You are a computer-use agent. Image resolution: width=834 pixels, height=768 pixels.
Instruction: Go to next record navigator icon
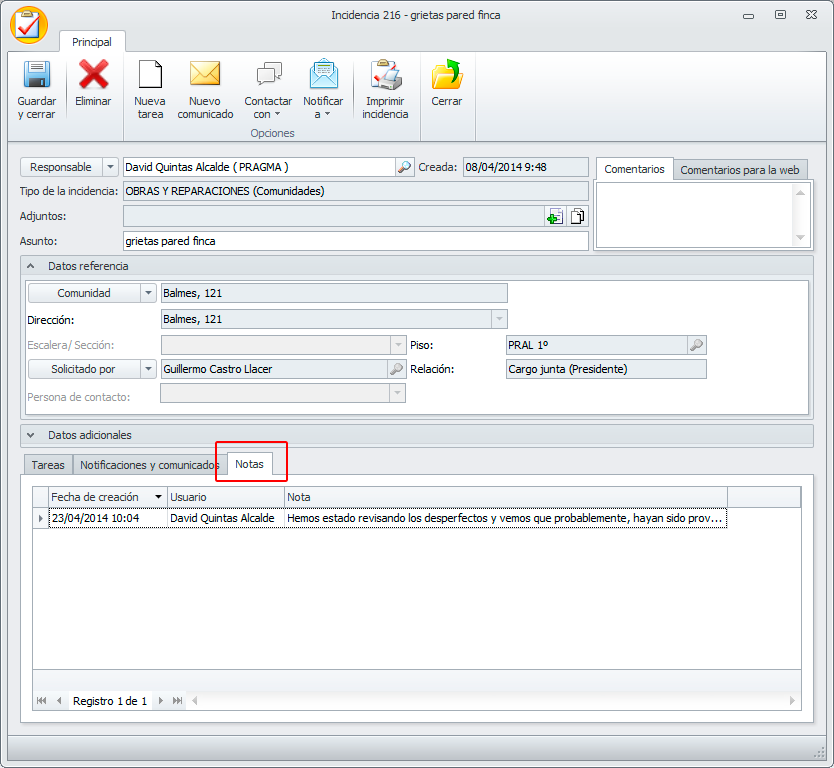(161, 700)
